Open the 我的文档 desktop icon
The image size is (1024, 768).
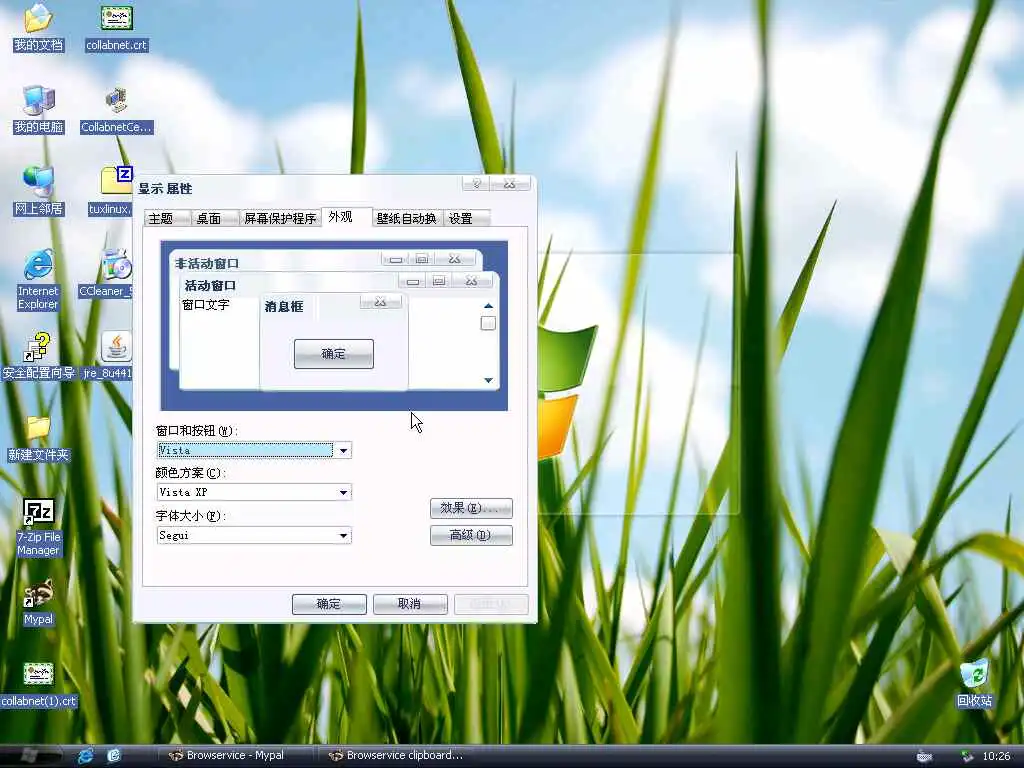point(39,27)
